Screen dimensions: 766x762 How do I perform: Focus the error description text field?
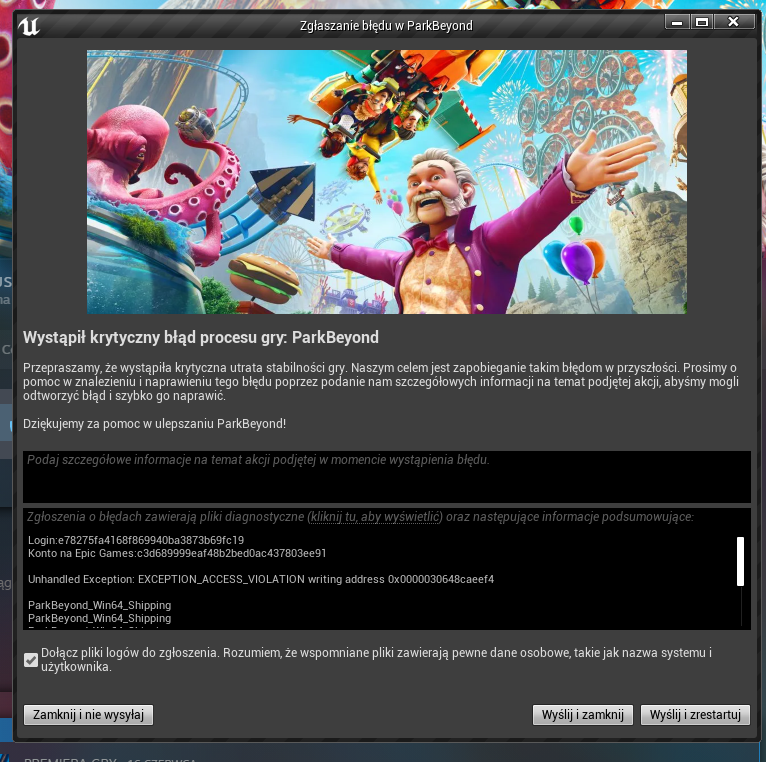pos(387,477)
